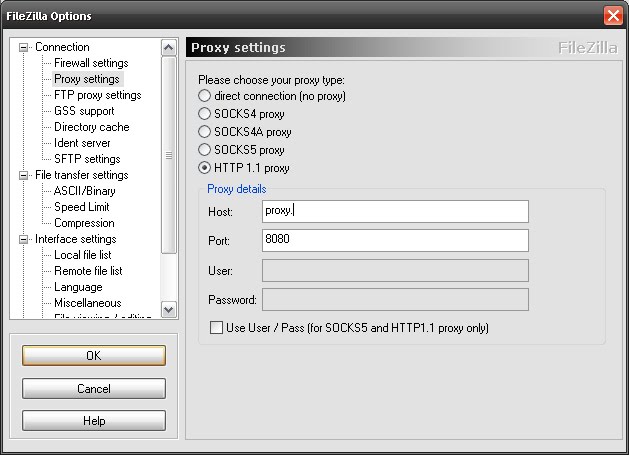The height and width of the screenshot is (455, 629).
Task: Go to GSS support settings
Action: pos(84,111)
